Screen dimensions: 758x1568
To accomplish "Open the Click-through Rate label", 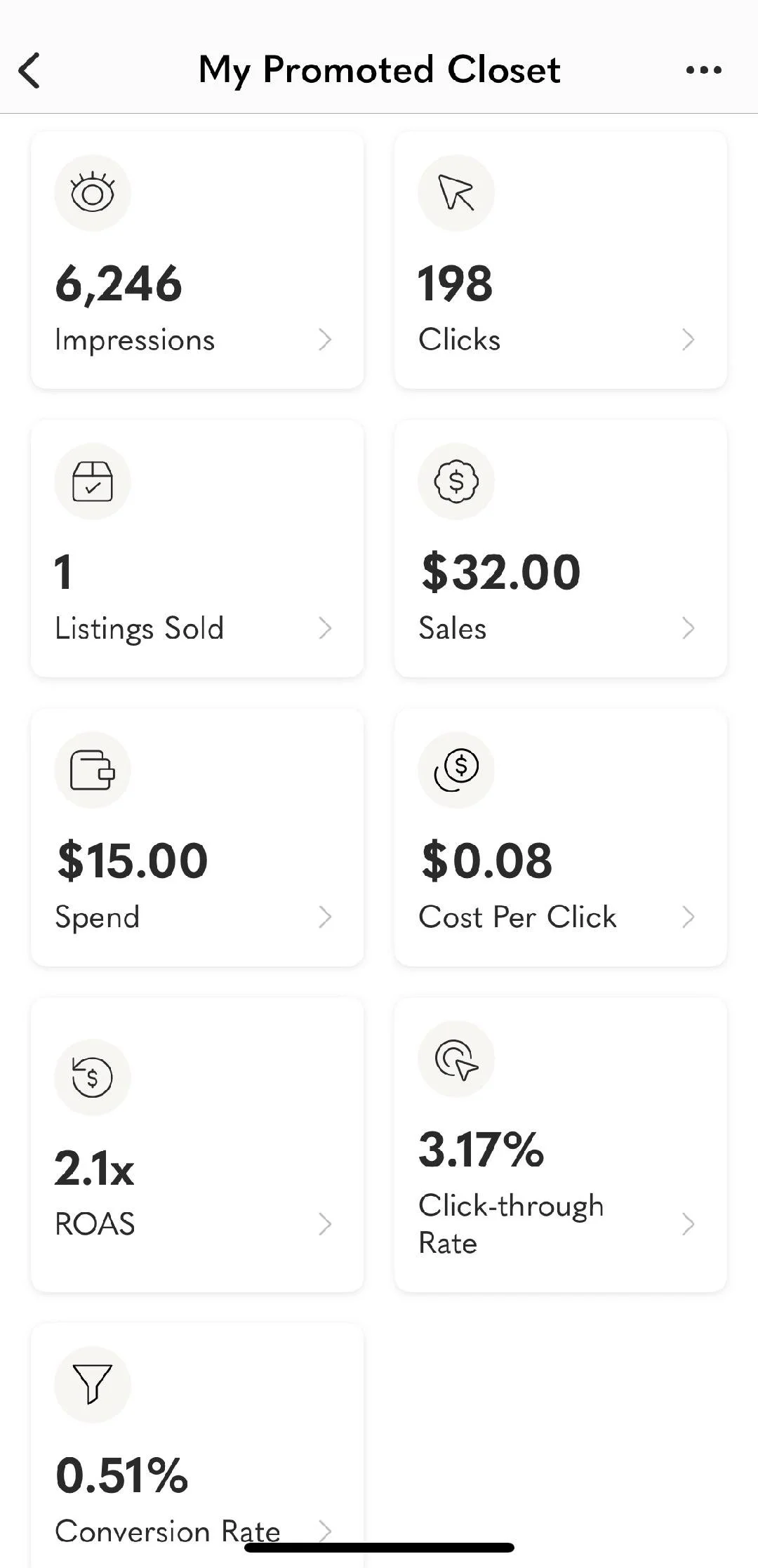I will point(511,1224).
